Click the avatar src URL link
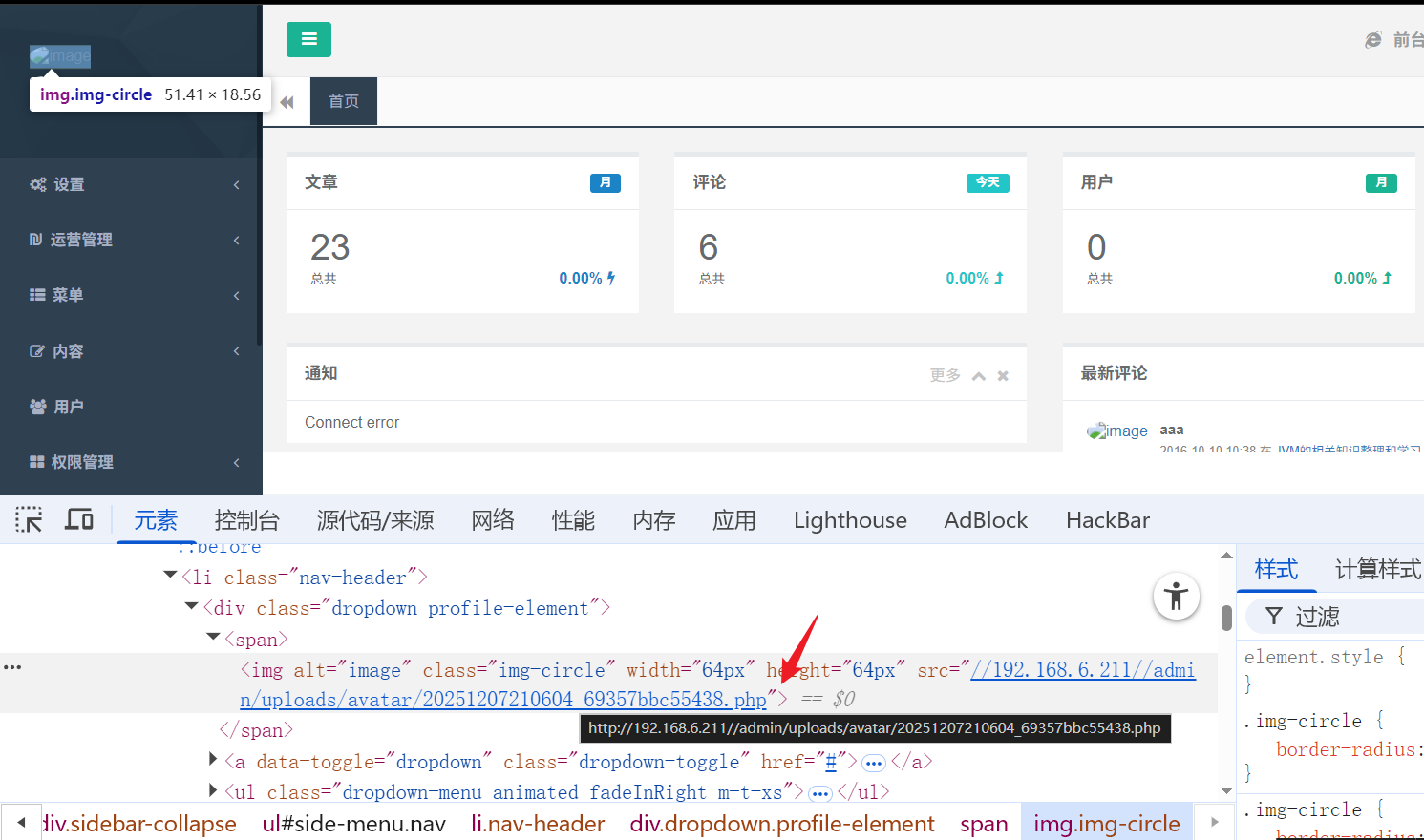1424x840 pixels. pos(502,700)
